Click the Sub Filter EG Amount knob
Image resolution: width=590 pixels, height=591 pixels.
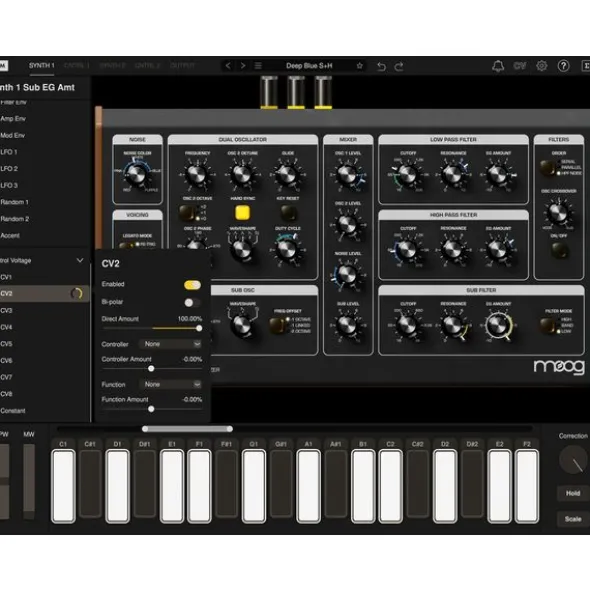[x=498, y=325]
